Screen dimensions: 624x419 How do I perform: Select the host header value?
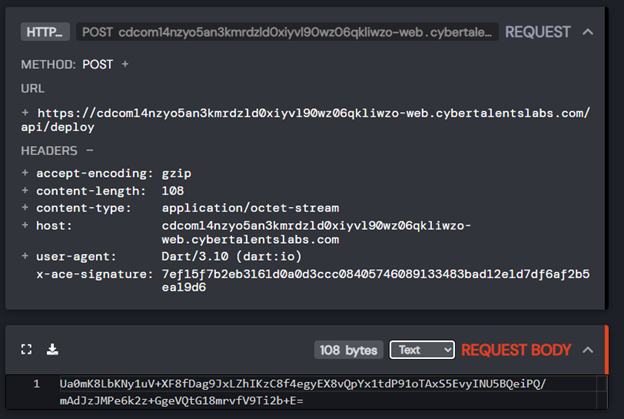point(316,233)
